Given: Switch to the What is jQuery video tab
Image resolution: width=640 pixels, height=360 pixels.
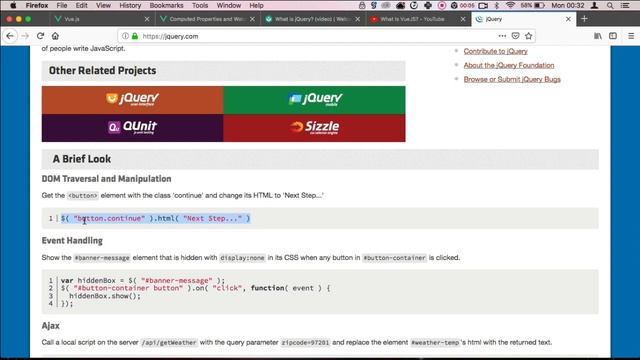Looking at the screenshot, I should [313, 19].
